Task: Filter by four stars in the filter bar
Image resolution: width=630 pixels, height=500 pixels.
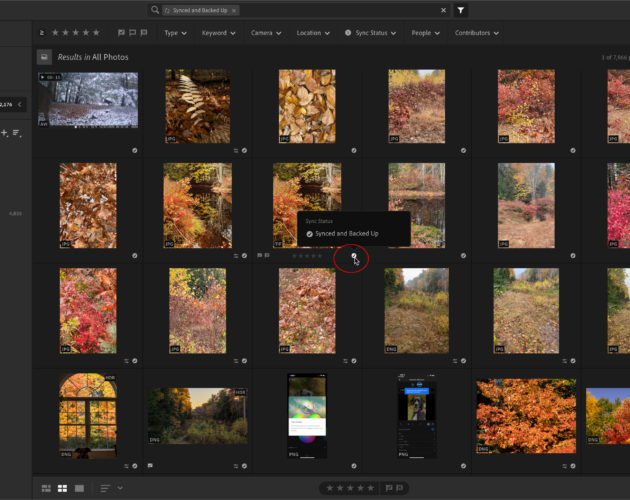Action: coord(86,33)
